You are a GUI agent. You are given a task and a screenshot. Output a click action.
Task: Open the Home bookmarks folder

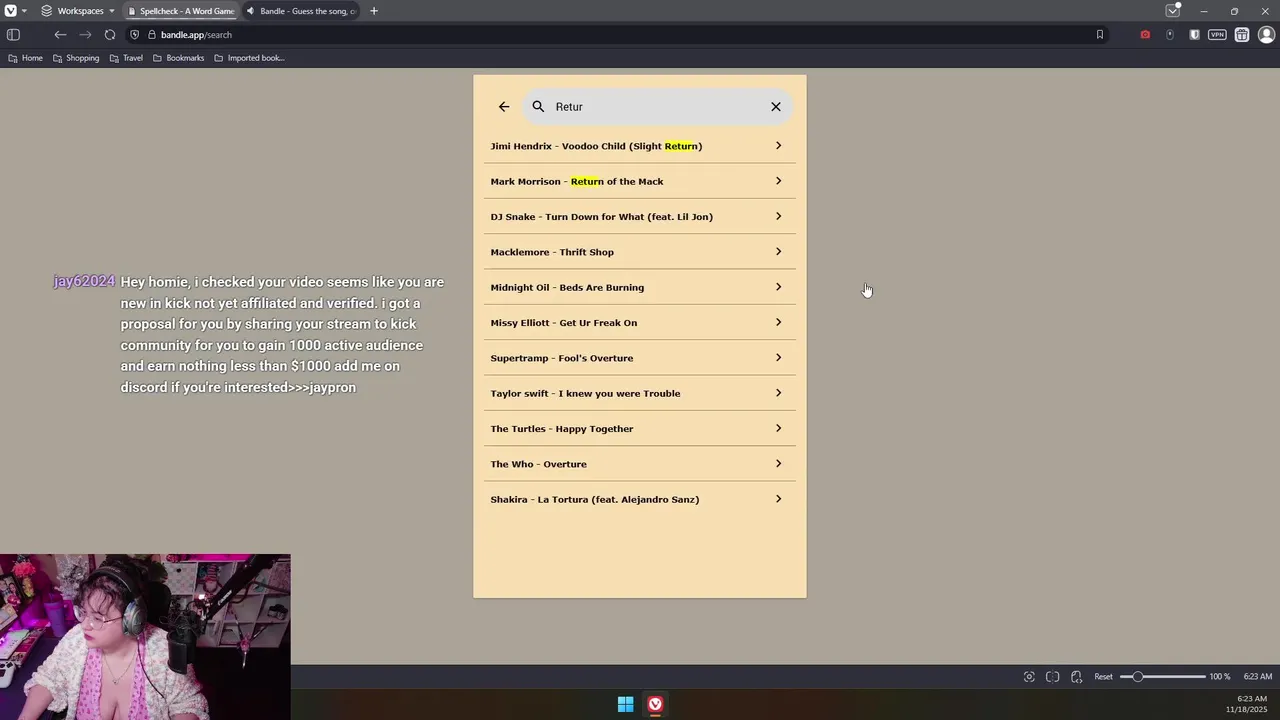(x=25, y=58)
